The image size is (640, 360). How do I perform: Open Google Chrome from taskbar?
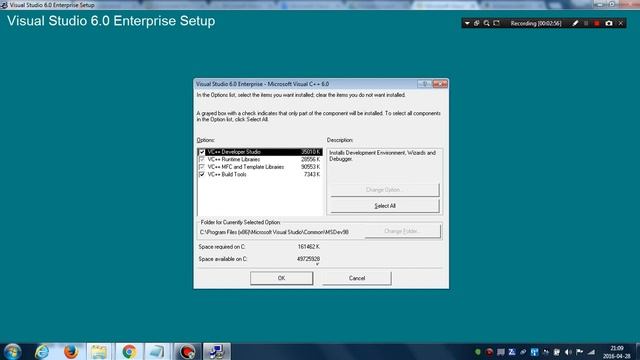(x=129, y=351)
